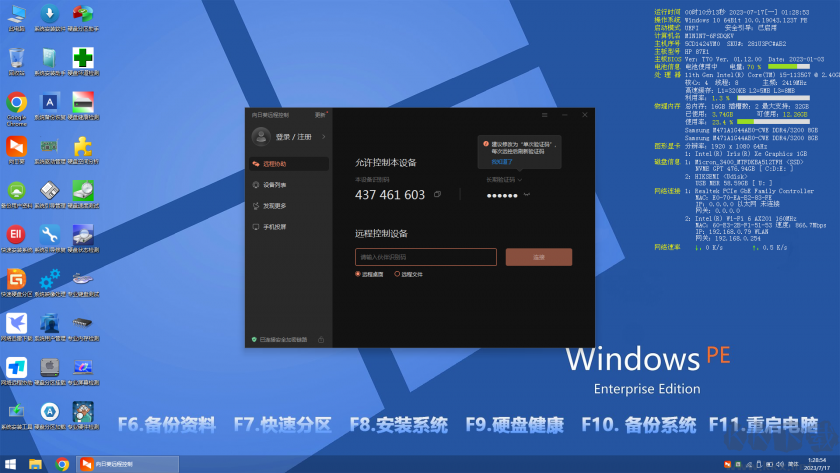The width and height of the screenshot is (840, 473).
Task: Expand the chevron beside 登录 / 注册
Action: click(324, 137)
